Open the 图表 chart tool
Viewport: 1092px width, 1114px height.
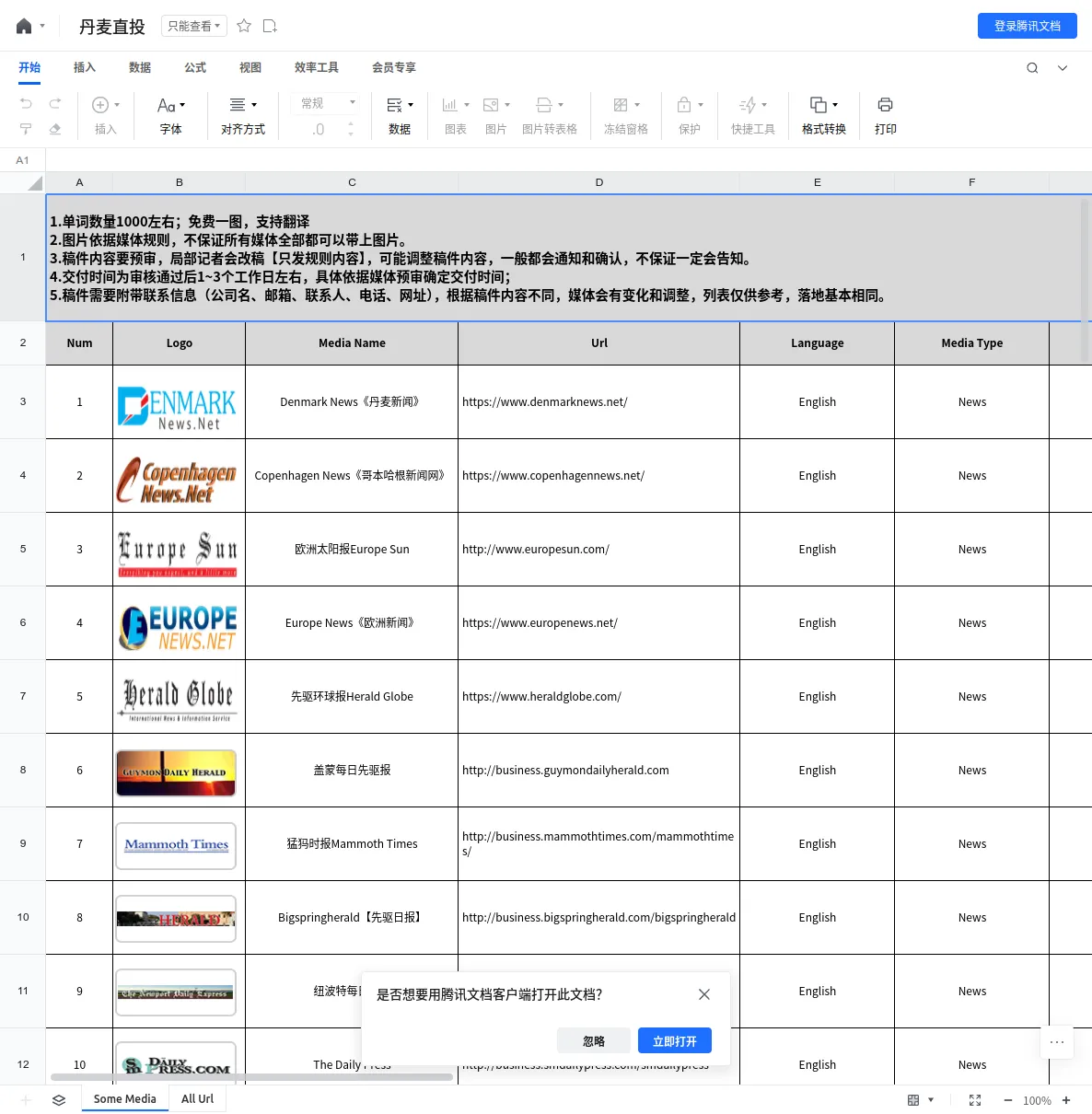[x=456, y=116]
